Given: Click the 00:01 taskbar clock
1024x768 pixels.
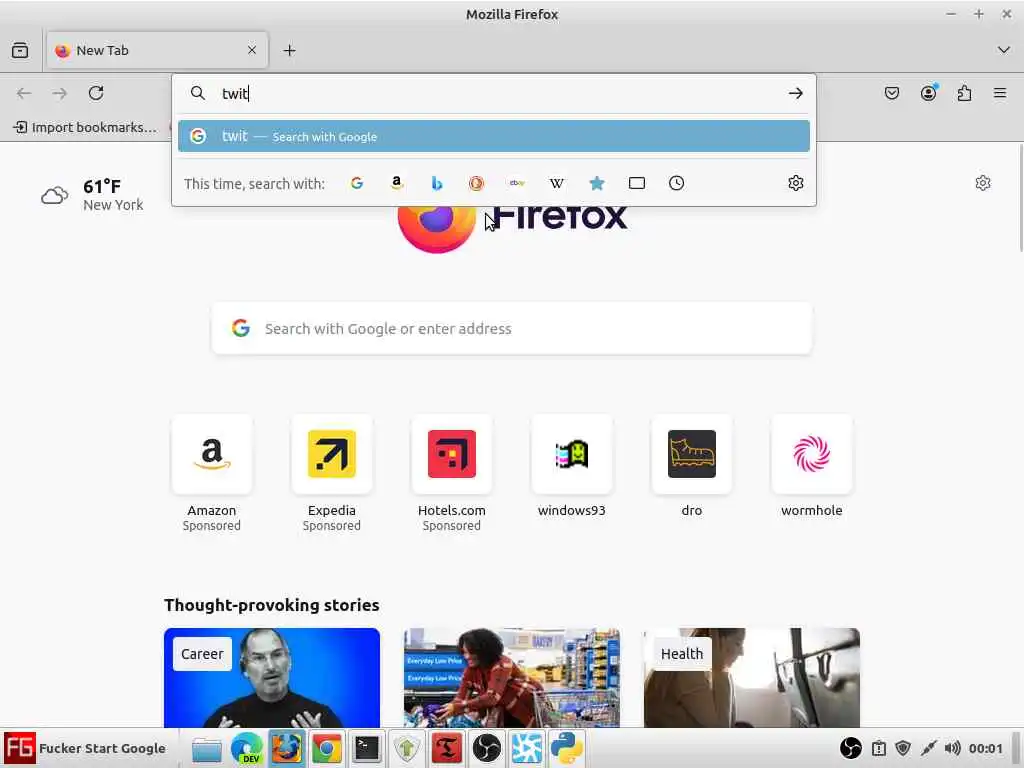Looking at the screenshot, I should [985, 748].
